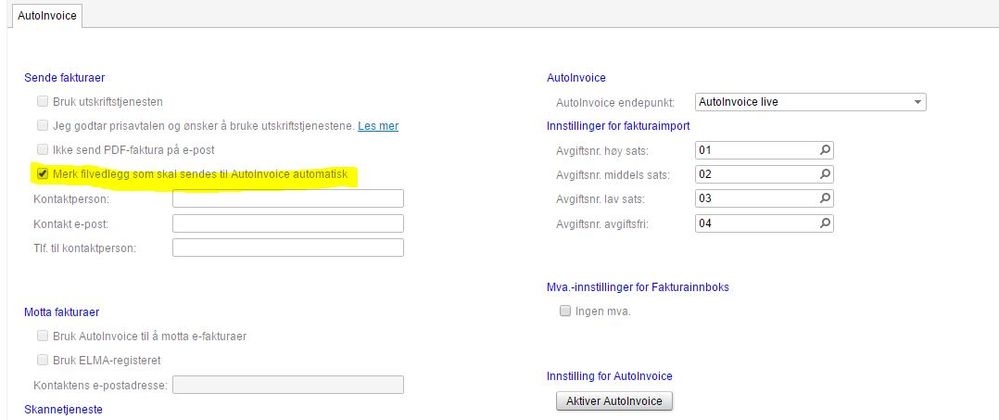Switch to the AutoInvoice tab

tap(47, 16)
